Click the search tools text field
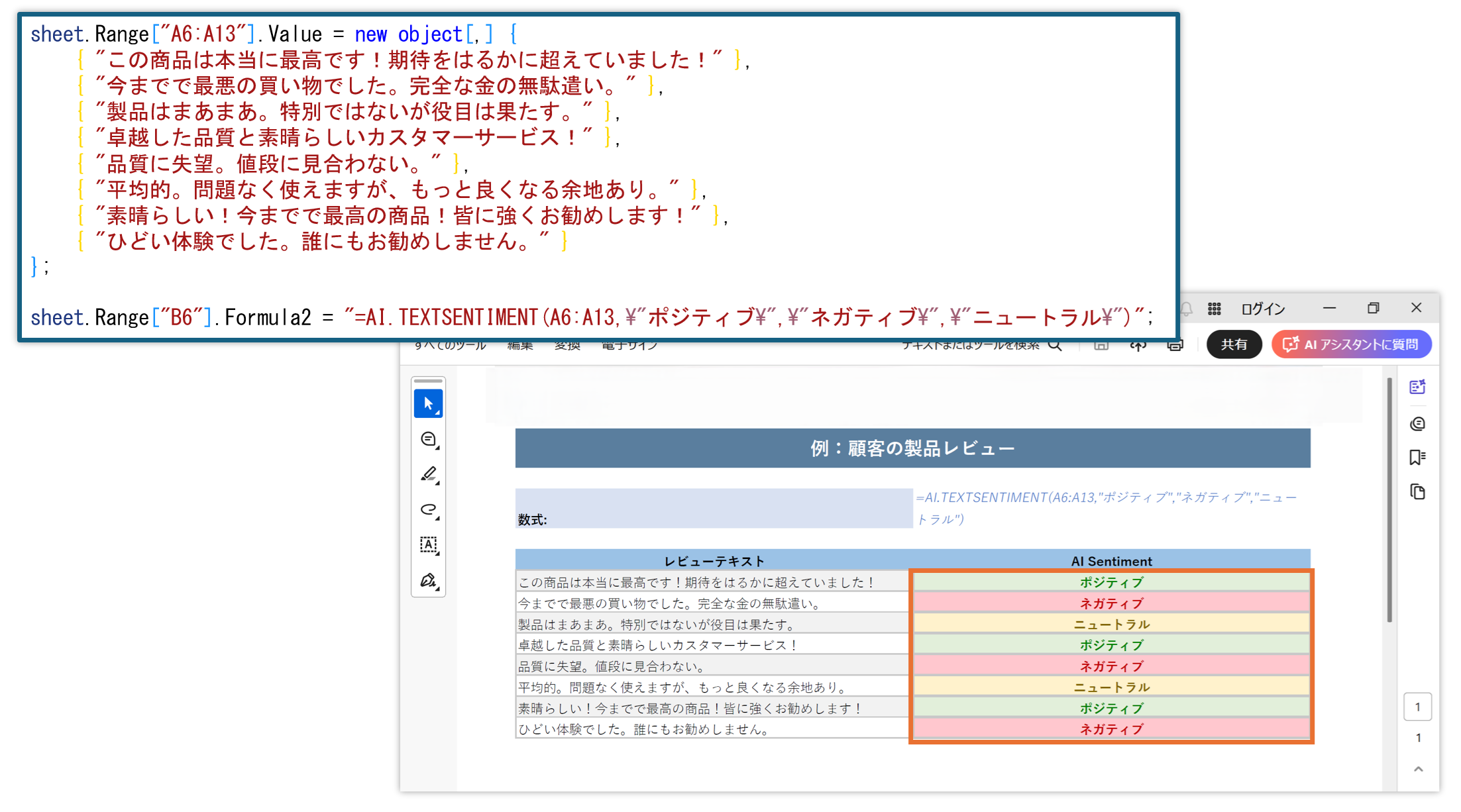Screen dimensions: 1461x812 971,346
